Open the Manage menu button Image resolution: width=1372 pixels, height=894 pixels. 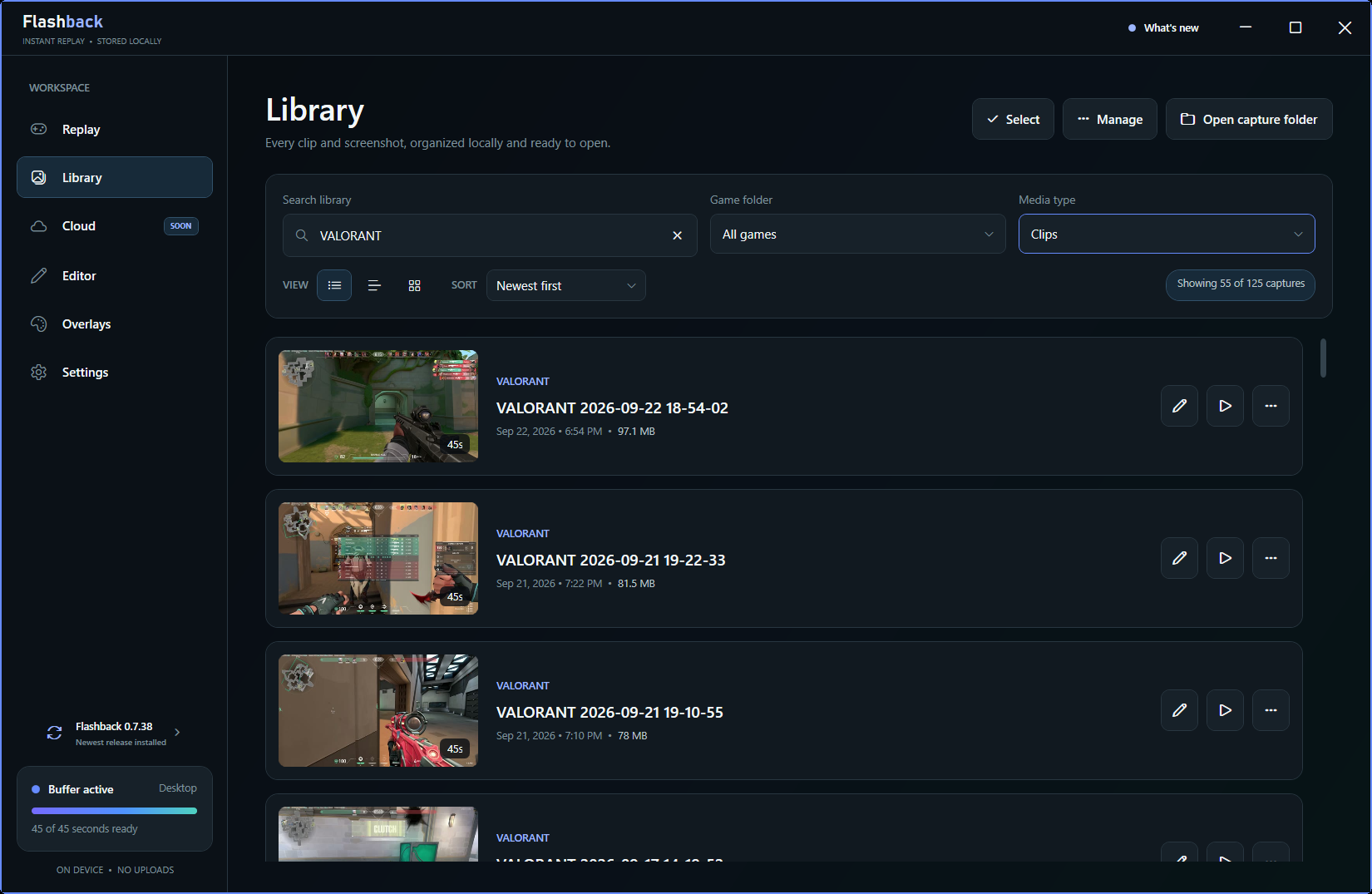(x=1109, y=119)
